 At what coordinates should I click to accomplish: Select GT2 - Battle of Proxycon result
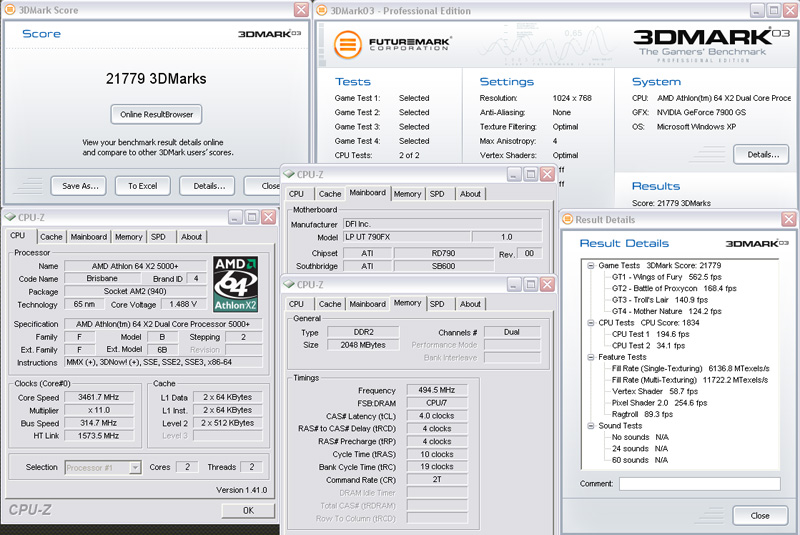[x=674, y=288]
